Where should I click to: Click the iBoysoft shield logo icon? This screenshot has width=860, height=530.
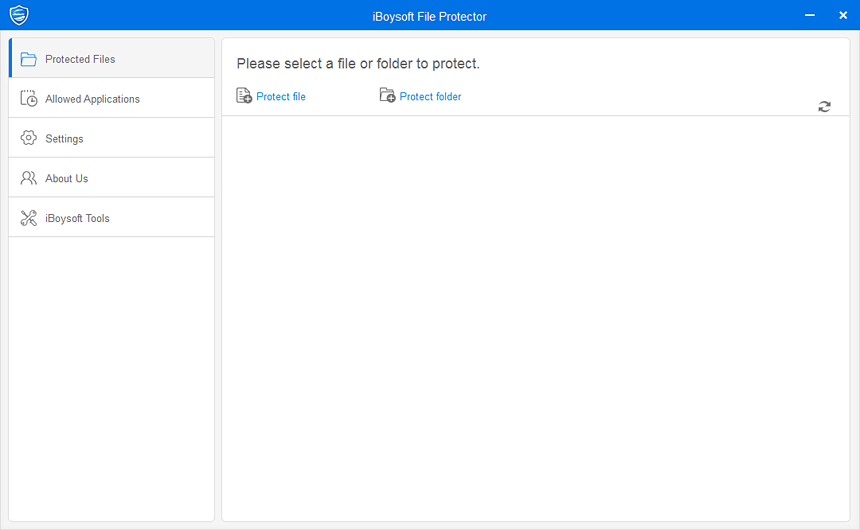point(18,15)
